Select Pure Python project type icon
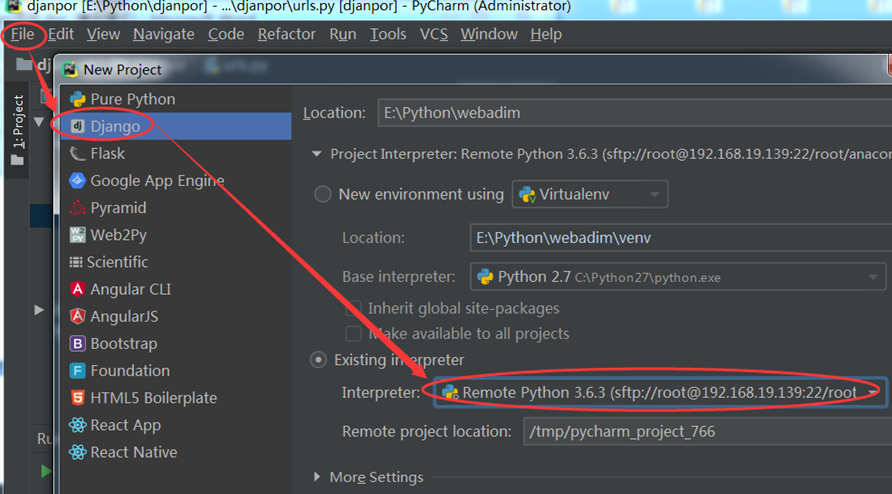The height and width of the screenshot is (494, 892). pos(77,99)
